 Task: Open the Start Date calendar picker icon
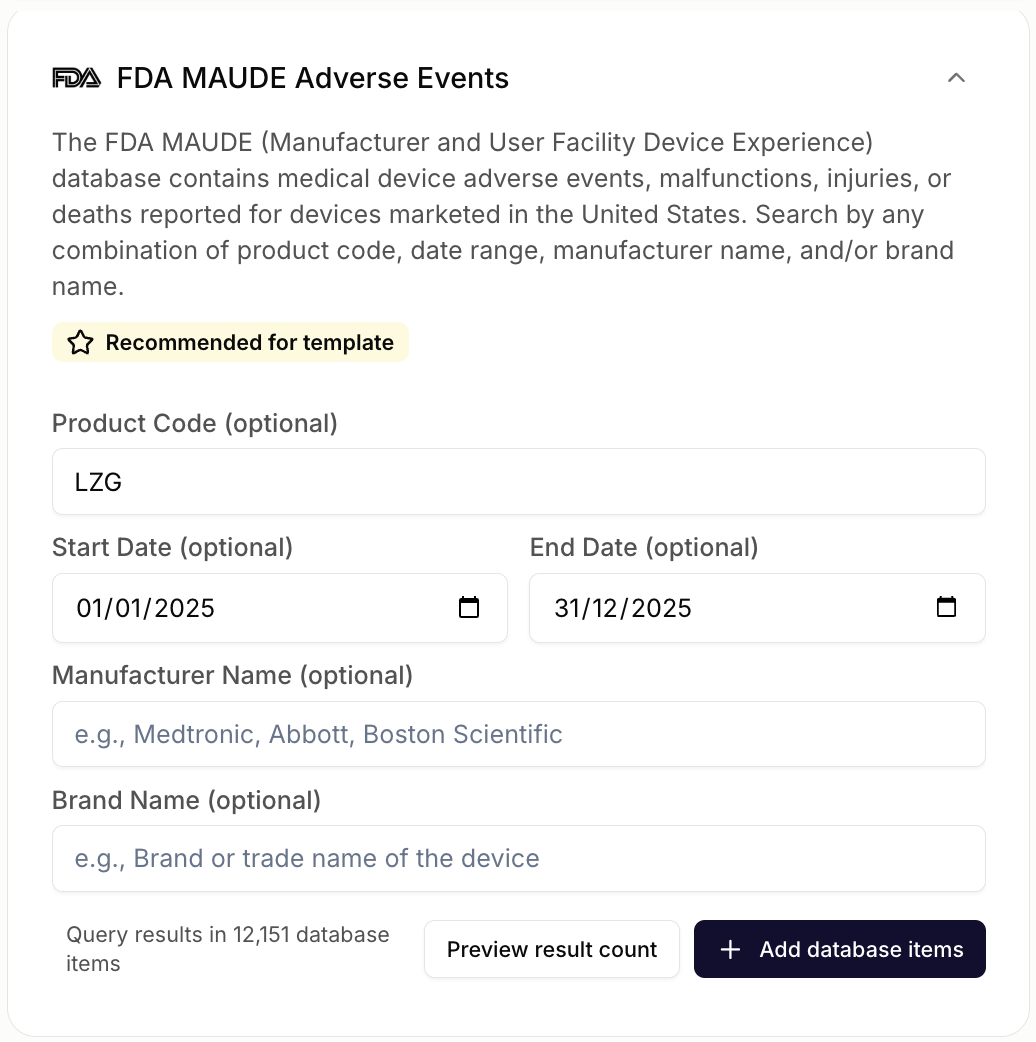(469, 607)
